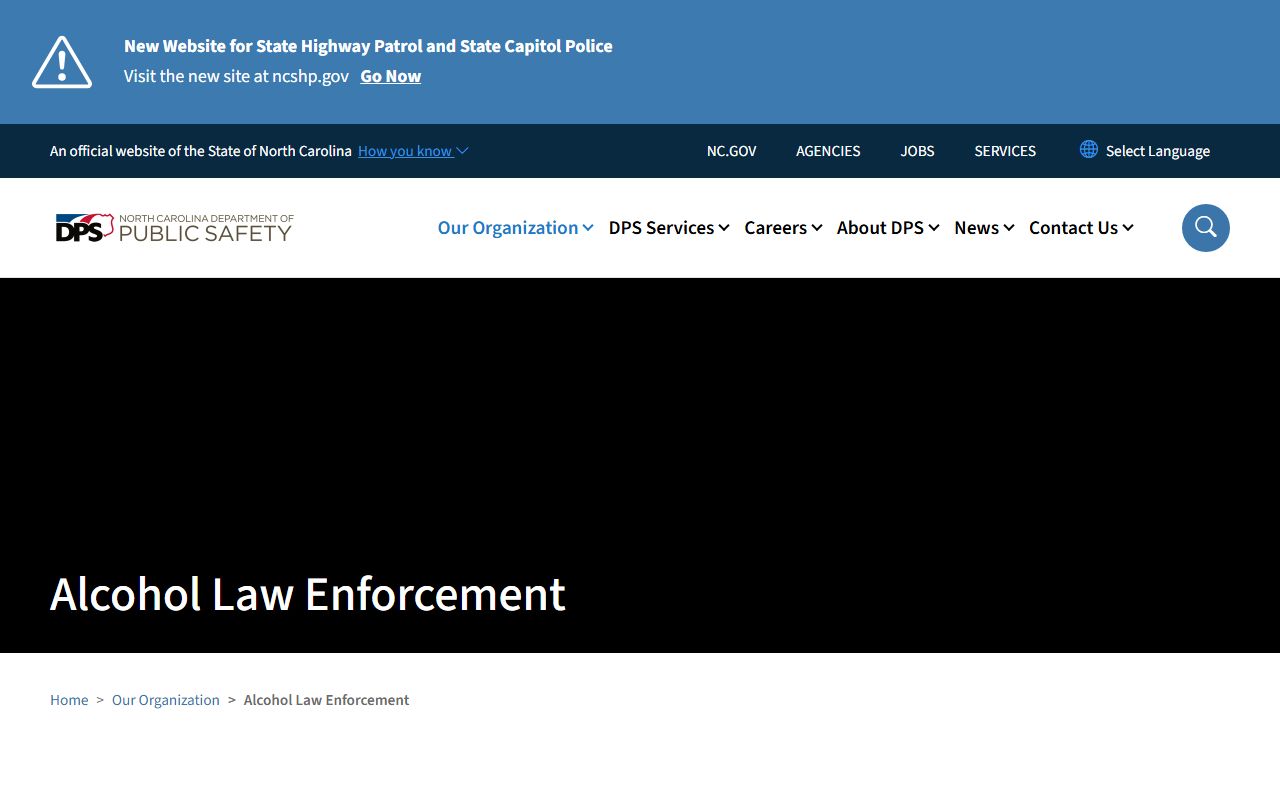The width and height of the screenshot is (1280, 800).
Task: Click the warning triangle alert icon
Action: (62, 62)
